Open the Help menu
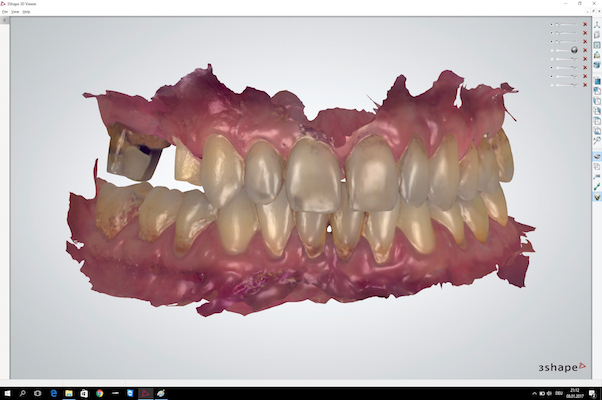 point(27,11)
